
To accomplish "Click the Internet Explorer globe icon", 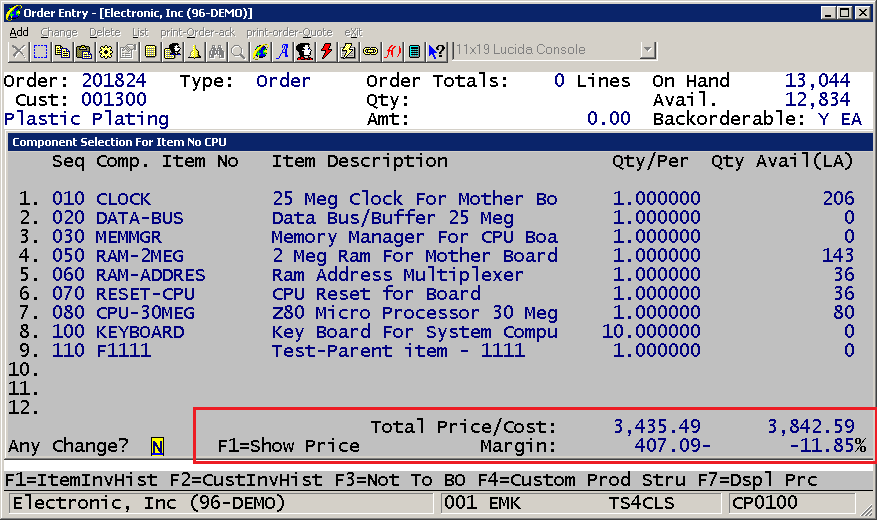I will [260, 52].
